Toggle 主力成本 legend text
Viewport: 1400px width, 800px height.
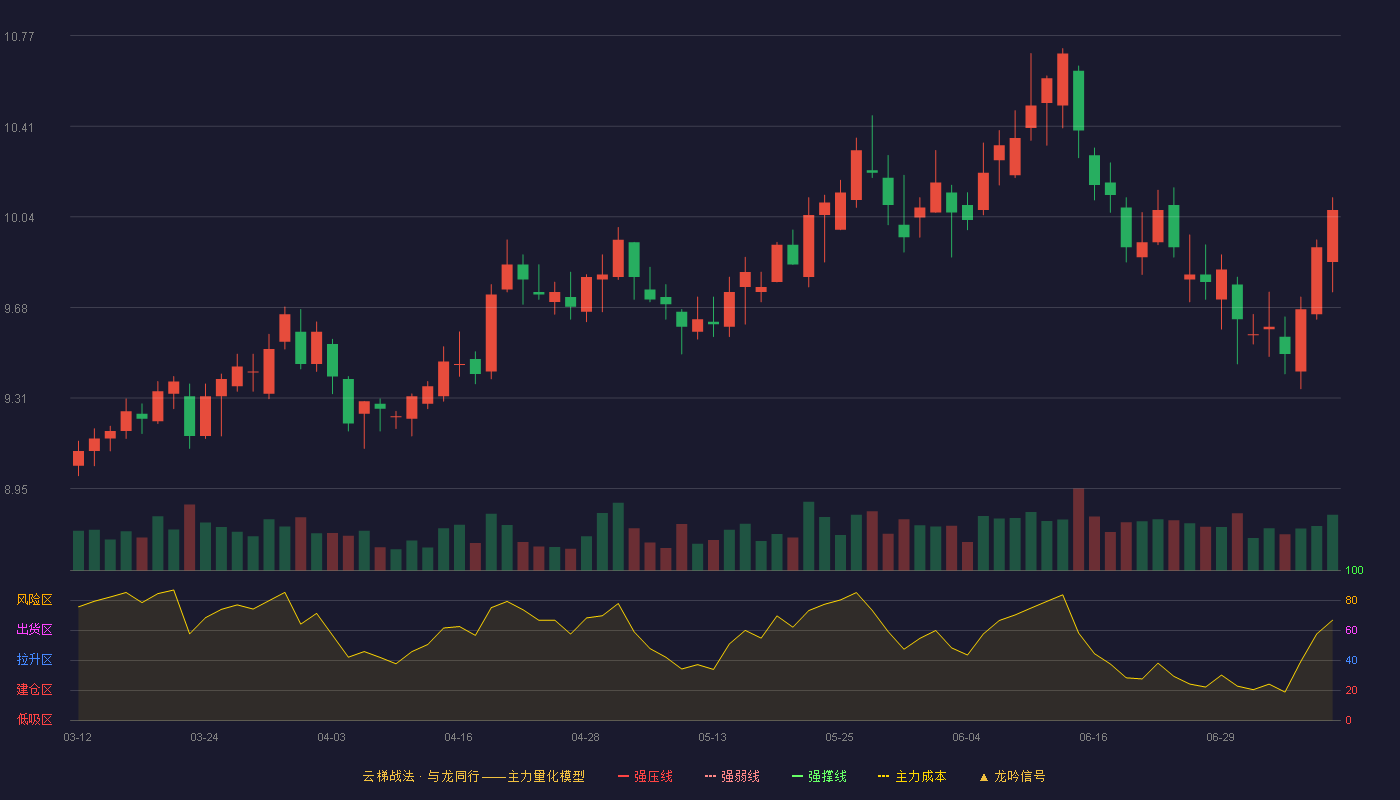pyautogui.click(x=920, y=776)
